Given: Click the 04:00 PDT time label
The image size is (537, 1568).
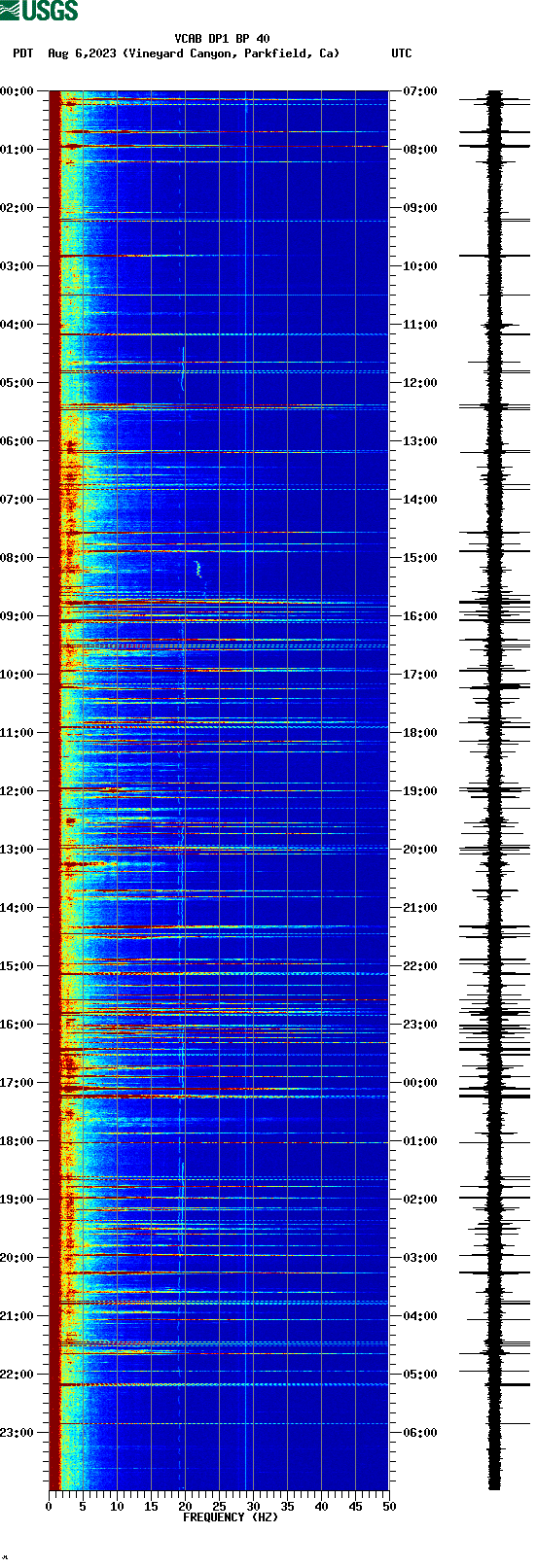Looking at the screenshot, I should pyautogui.click(x=17, y=325).
